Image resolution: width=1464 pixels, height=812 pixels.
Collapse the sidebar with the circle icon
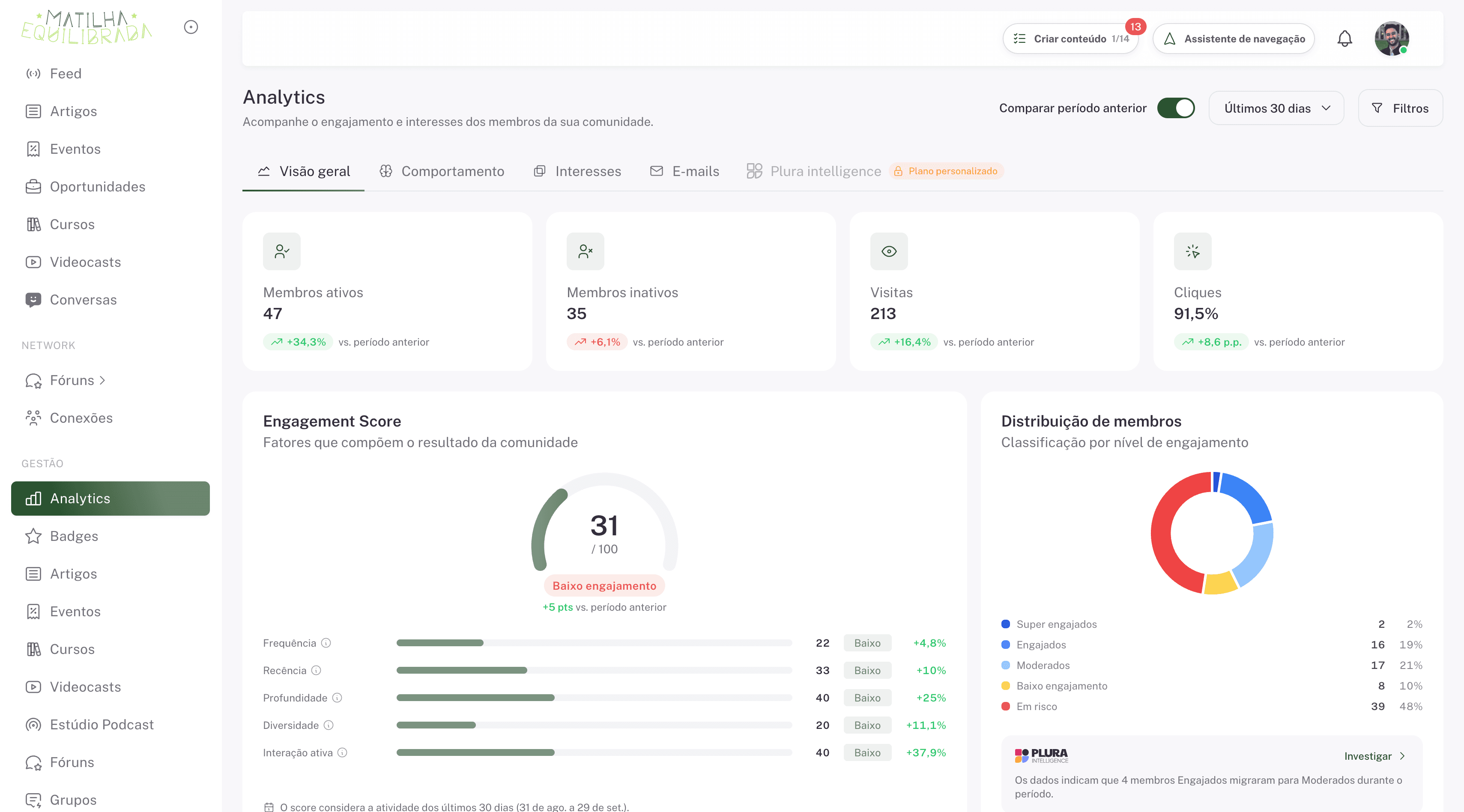click(191, 27)
